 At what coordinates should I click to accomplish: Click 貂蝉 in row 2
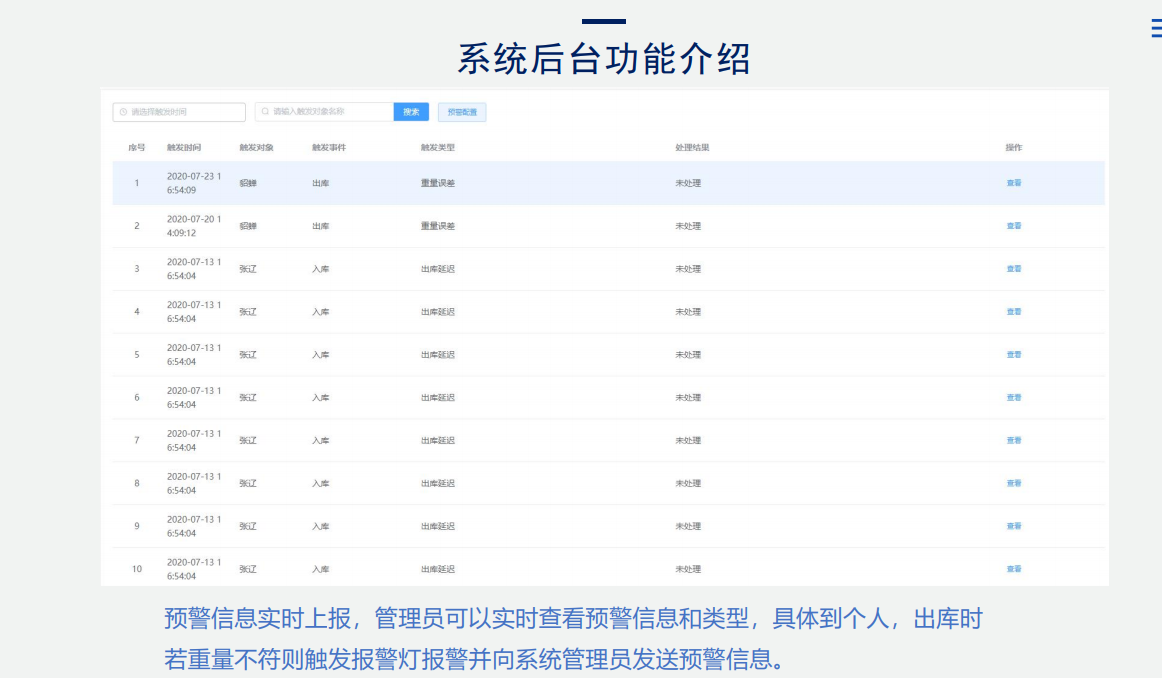coord(248,226)
